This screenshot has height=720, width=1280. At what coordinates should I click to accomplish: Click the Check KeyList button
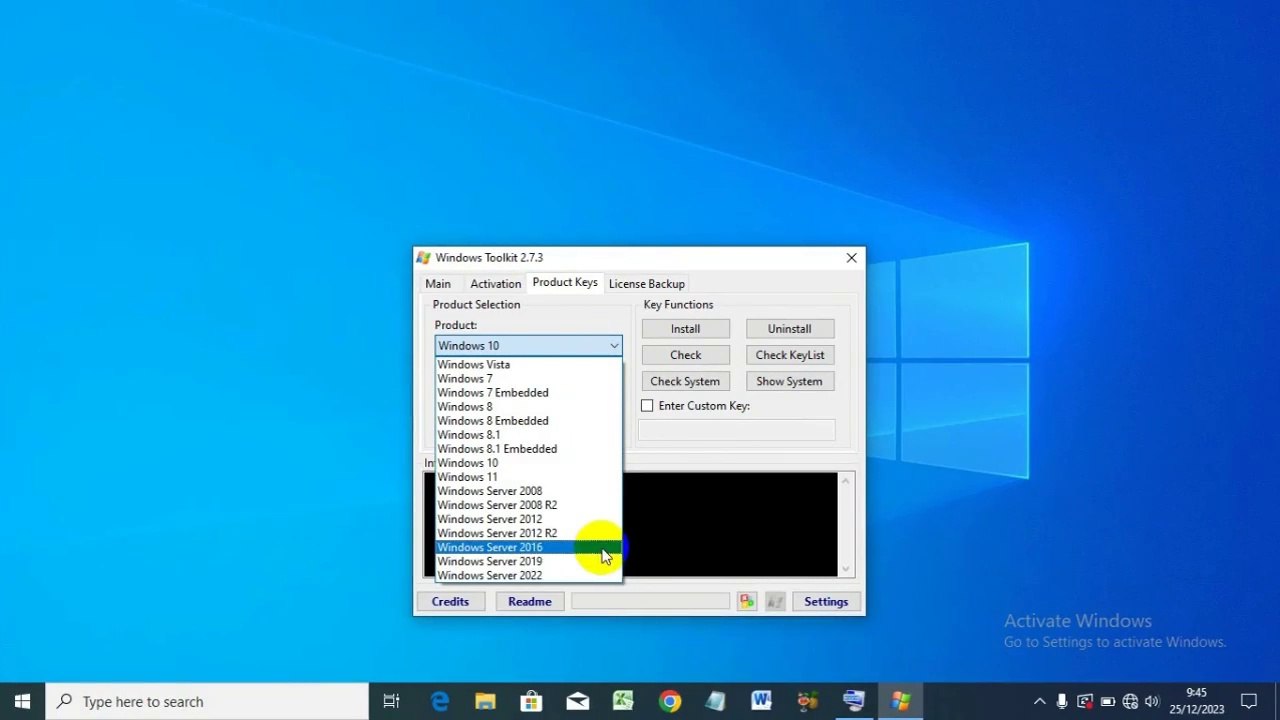789,355
